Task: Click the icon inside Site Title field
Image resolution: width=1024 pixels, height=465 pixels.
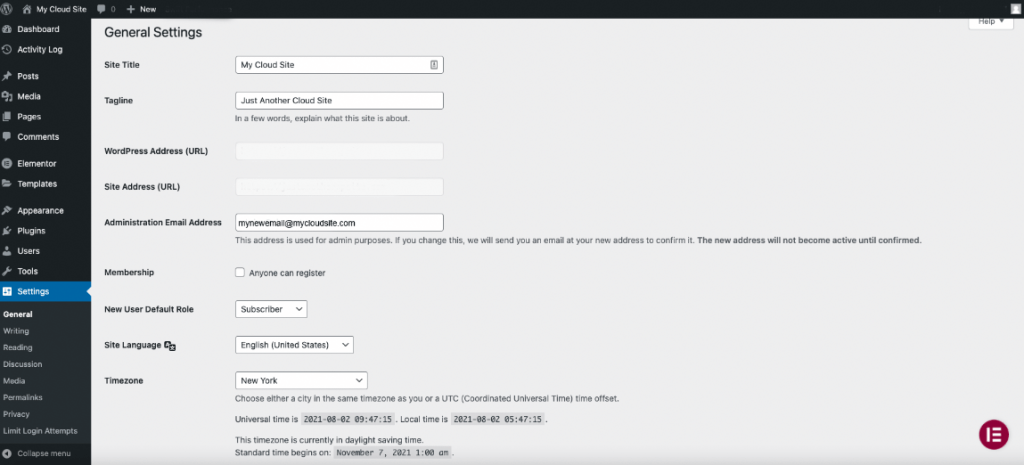Action: tap(434, 65)
